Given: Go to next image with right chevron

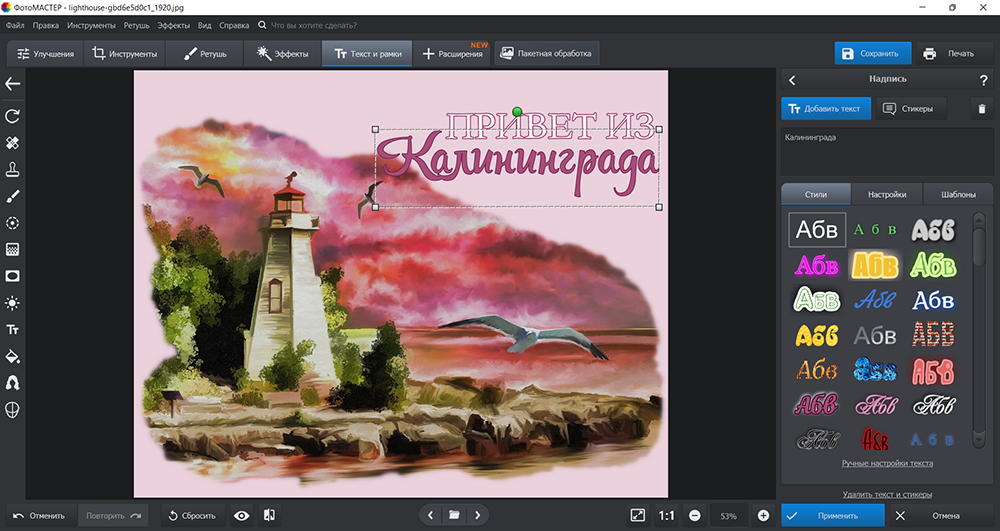Looking at the screenshot, I should (478, 515).
